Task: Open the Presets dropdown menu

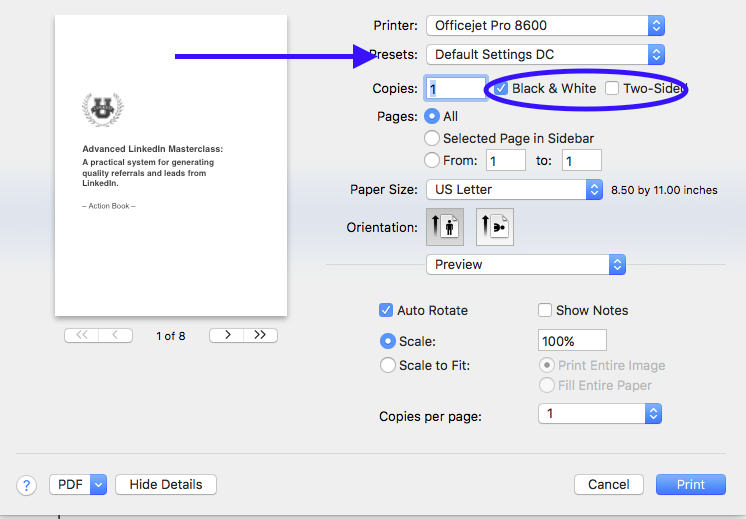Action: [x=545, y=55]
